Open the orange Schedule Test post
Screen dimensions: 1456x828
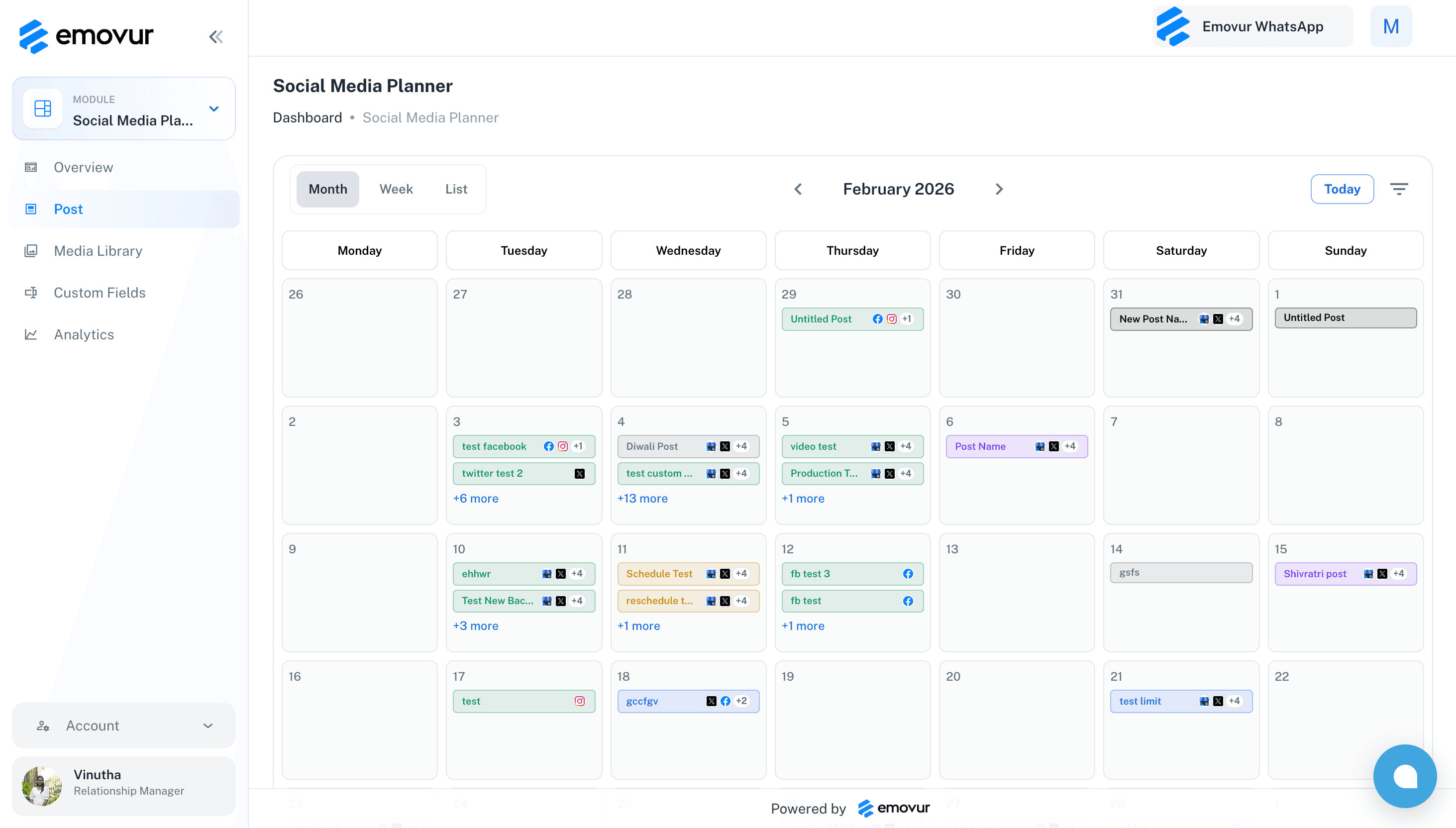coord(688,574)
